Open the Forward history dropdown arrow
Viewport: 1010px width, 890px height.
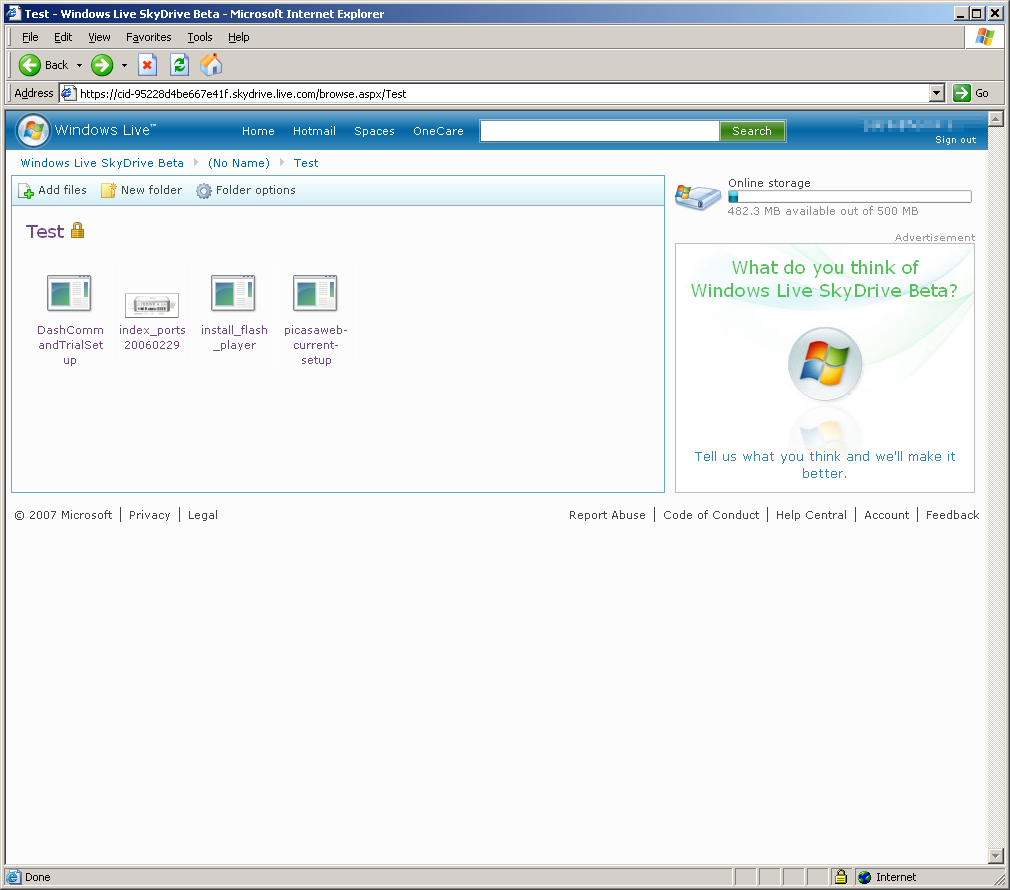[x=124, y=65]
